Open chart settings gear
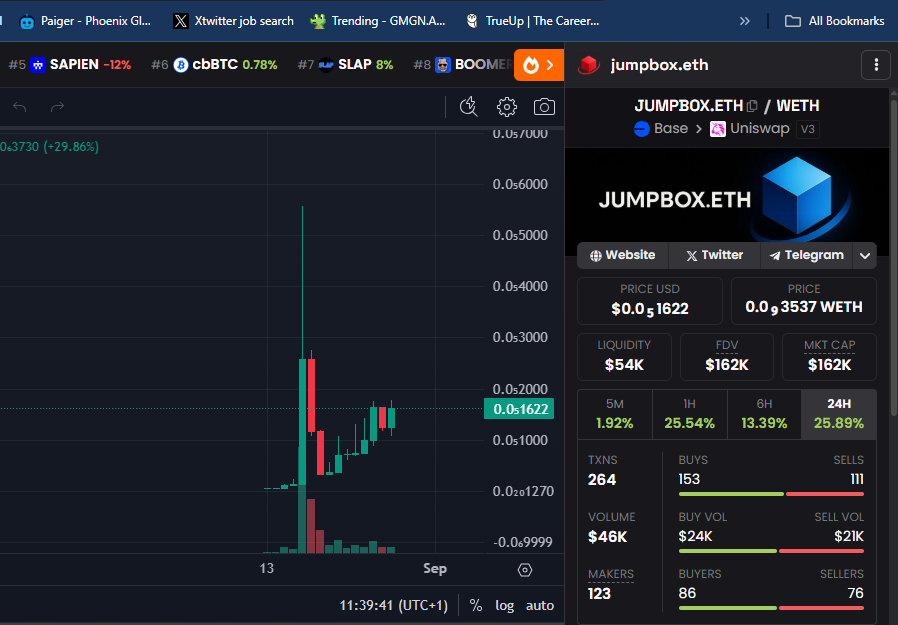 pos(507,107)
